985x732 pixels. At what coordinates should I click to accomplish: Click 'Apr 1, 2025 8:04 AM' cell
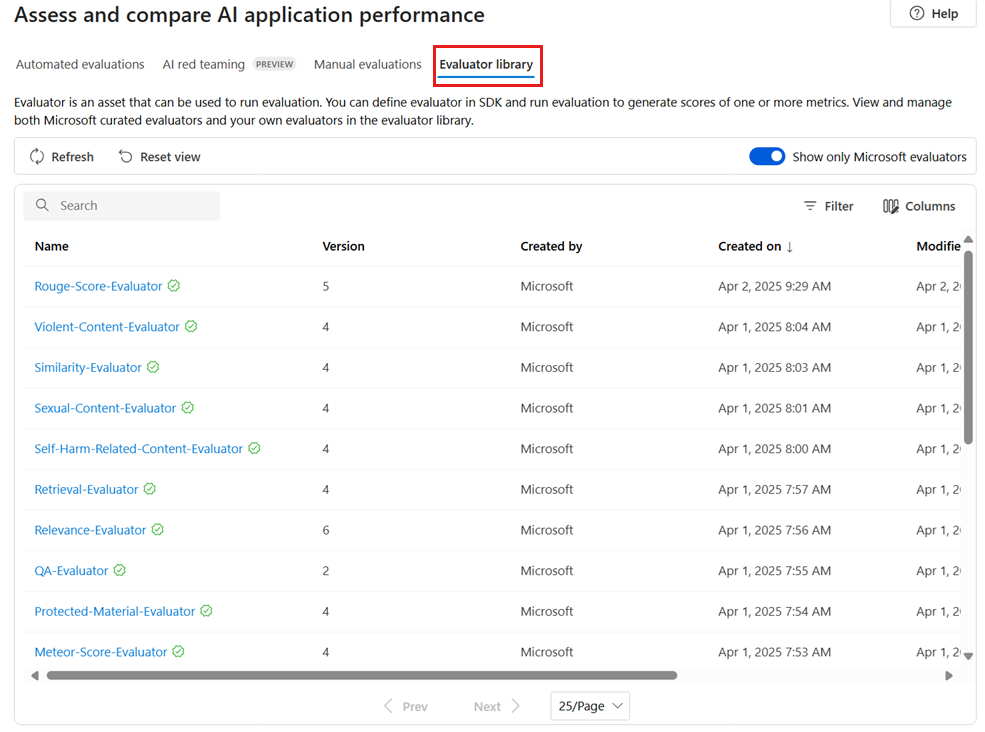[775, 327]
